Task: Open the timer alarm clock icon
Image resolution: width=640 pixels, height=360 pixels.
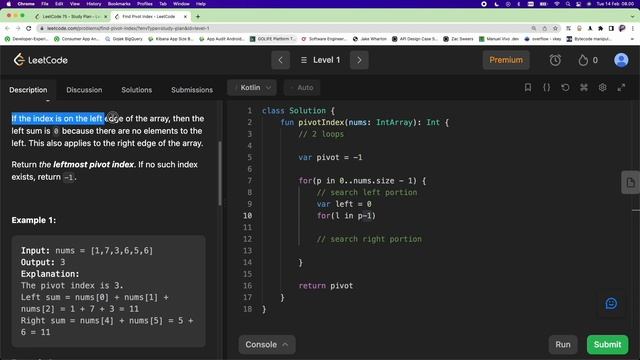Action: [x=555, y=60]
